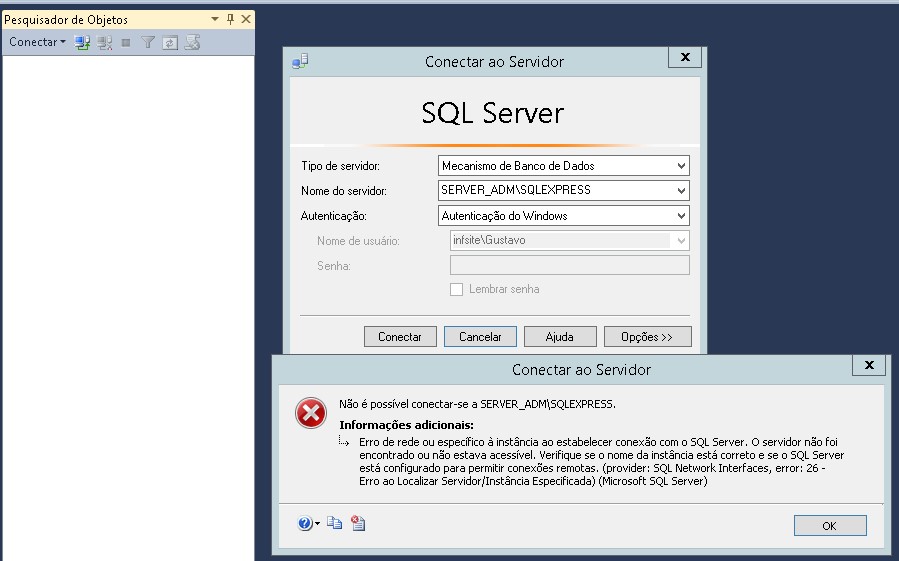
Task: Click the 'Nome do servidor:' label
Action: click(x=344, y=191)
